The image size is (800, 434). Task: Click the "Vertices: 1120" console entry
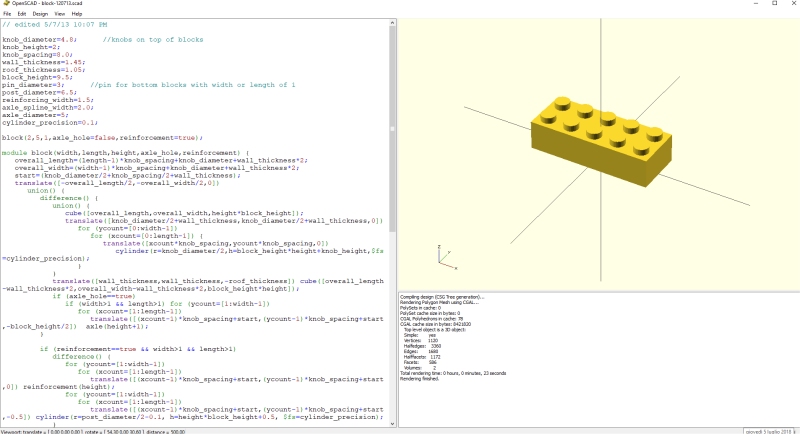point(421,340)
